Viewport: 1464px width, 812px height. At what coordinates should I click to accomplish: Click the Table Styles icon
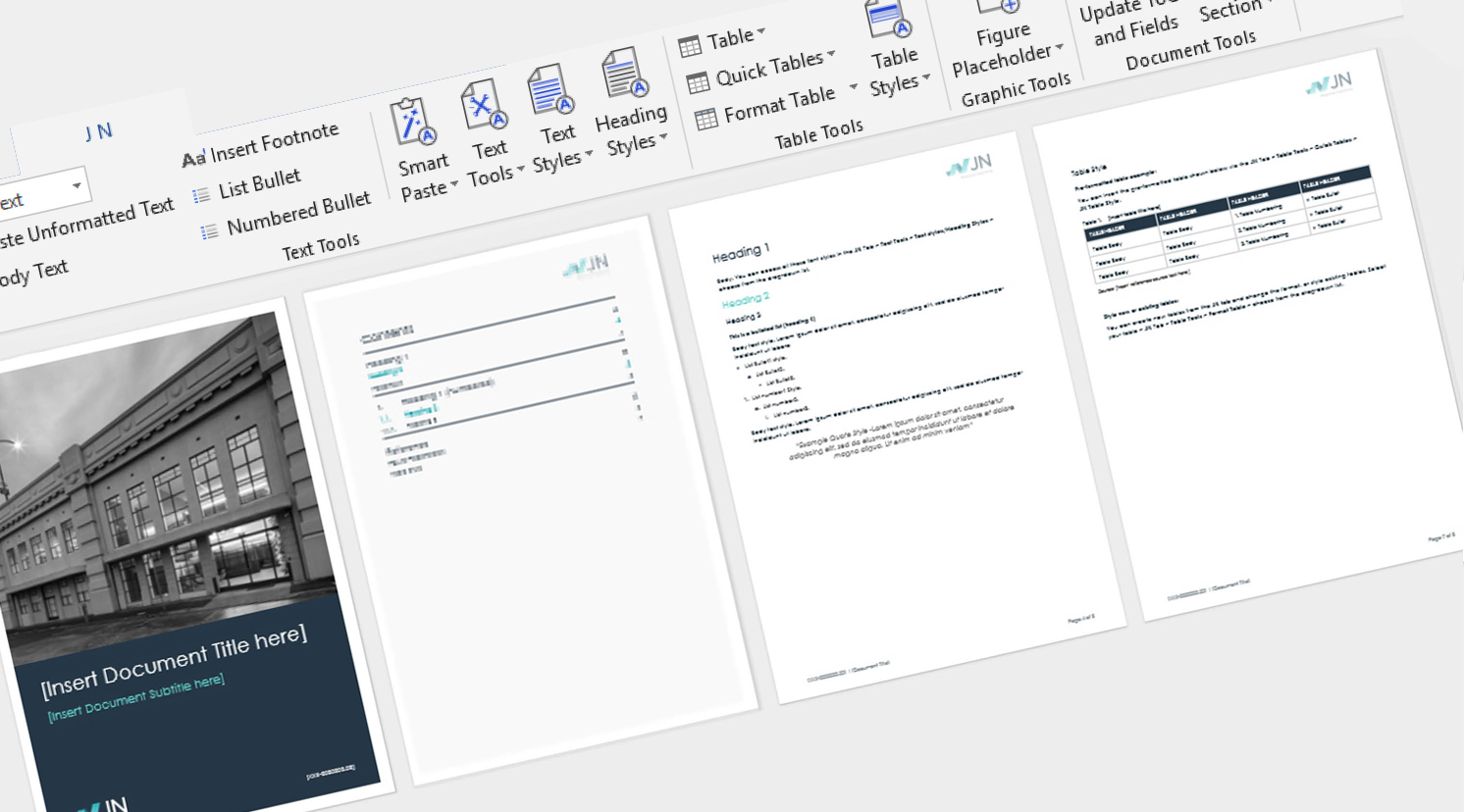point(889,19)
